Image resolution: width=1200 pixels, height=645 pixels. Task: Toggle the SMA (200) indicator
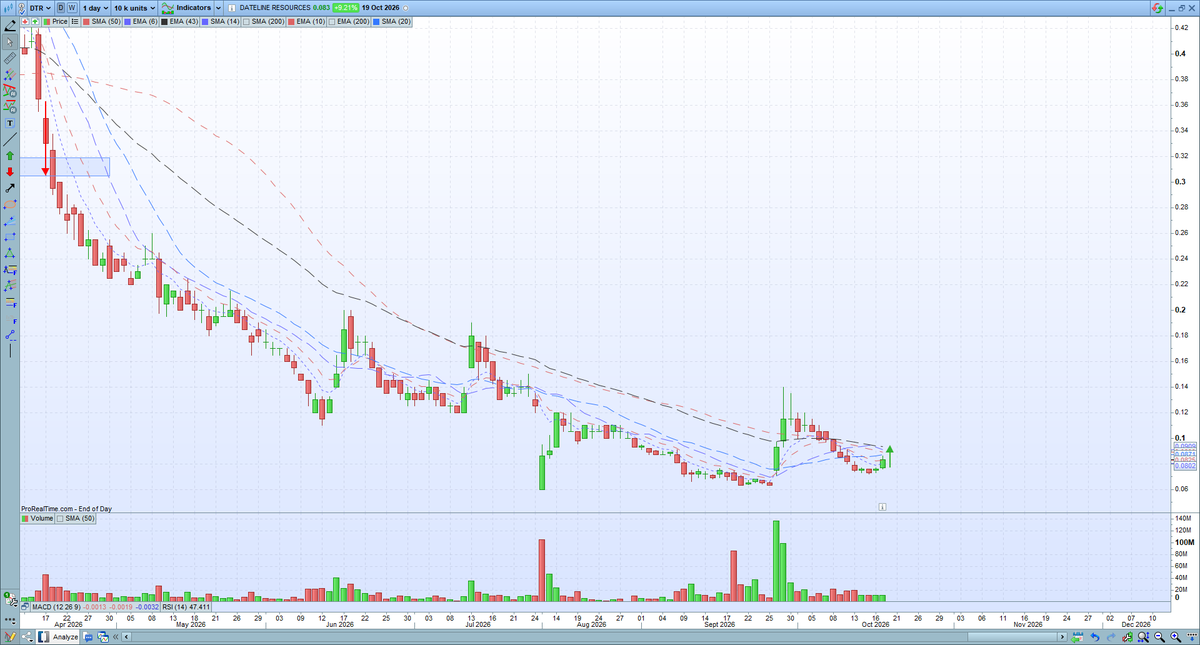pos(263,22)
